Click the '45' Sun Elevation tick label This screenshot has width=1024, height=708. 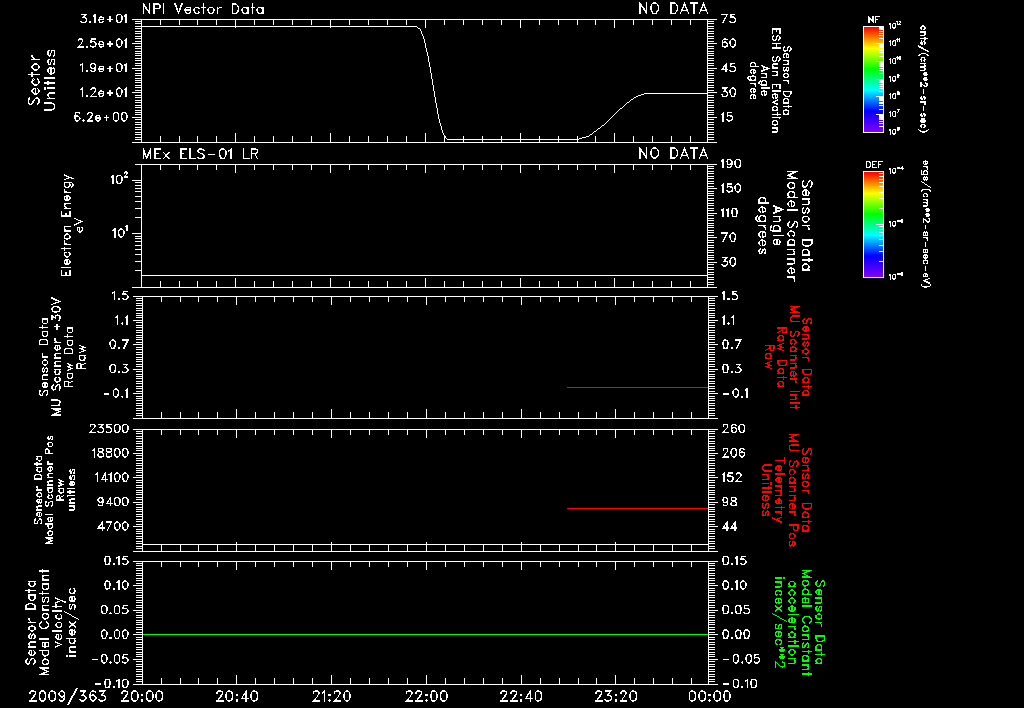point(729,68)
